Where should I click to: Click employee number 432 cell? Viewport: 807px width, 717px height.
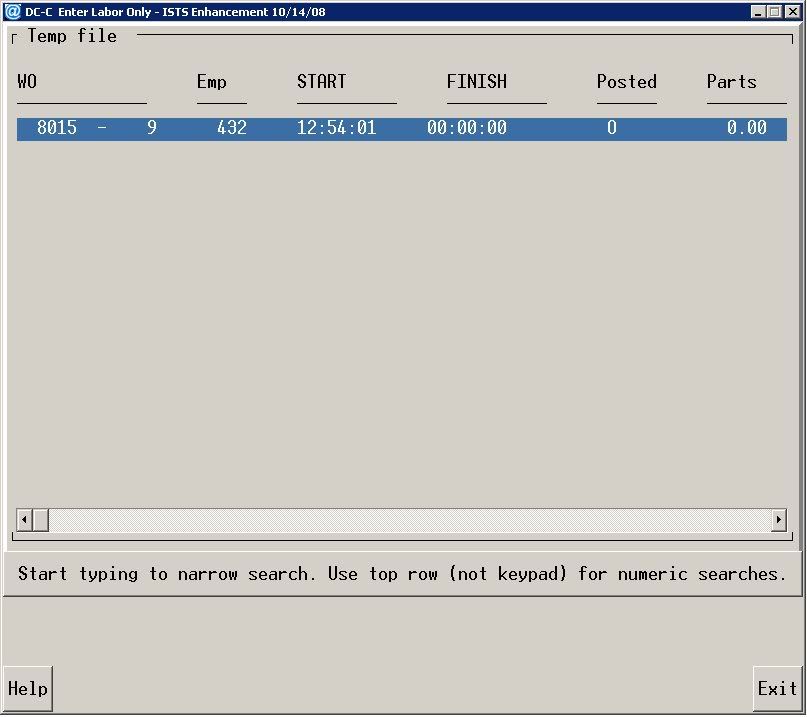tap(232, 128)
